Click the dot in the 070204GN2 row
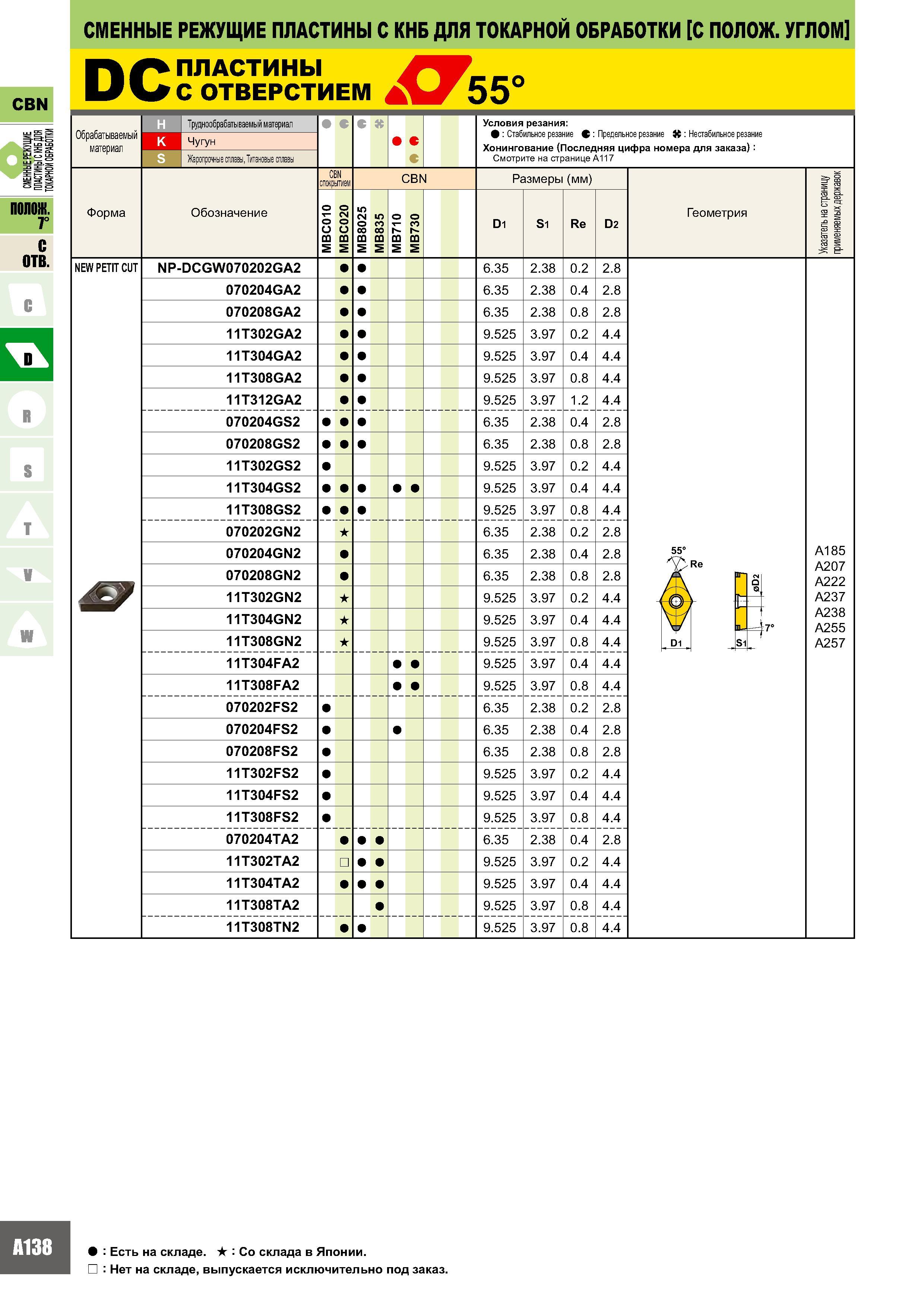Screen dimensions: 924x1307 (344, 554)
